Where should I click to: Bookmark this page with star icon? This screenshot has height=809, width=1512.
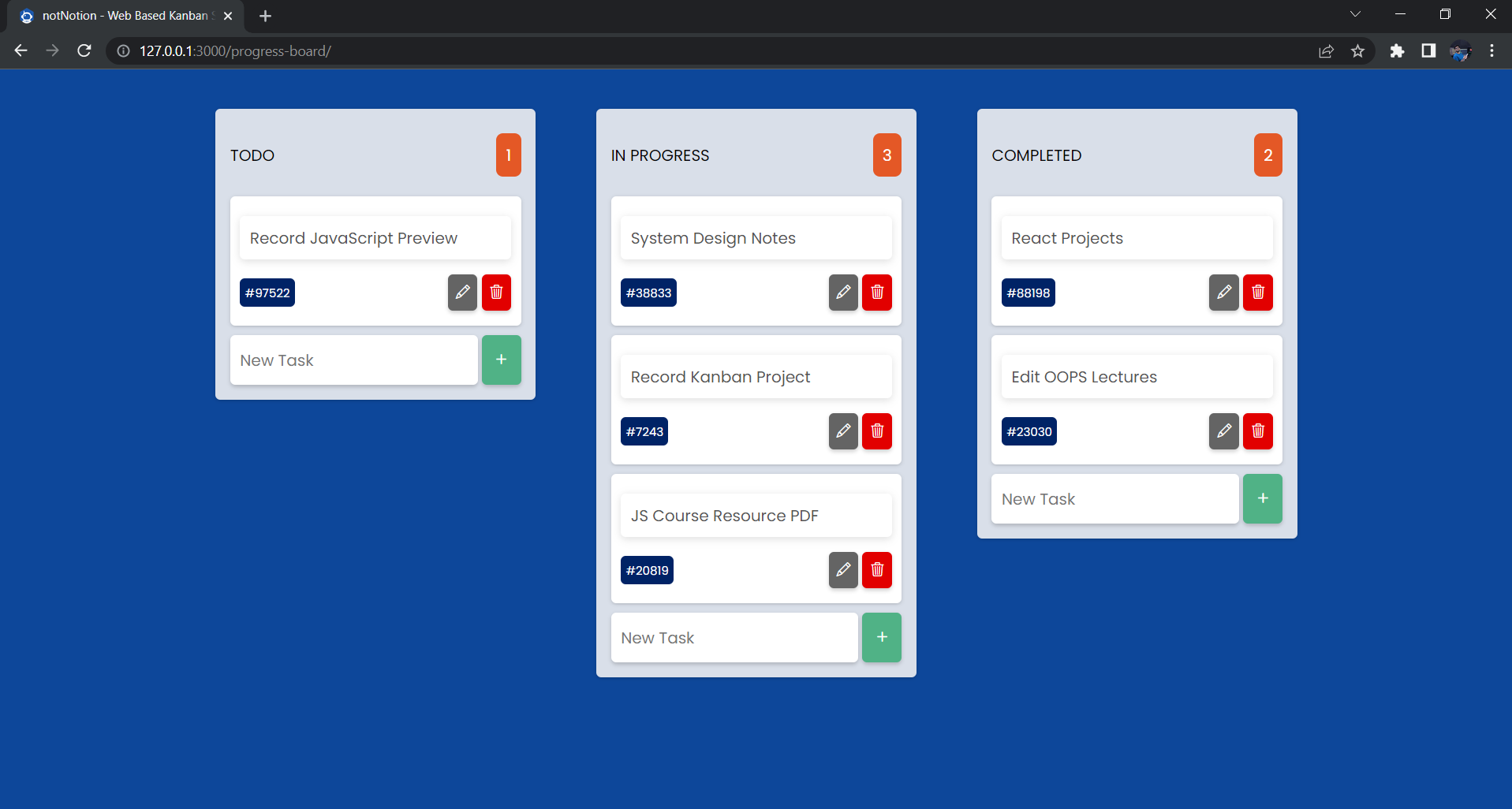[1357, 51]
